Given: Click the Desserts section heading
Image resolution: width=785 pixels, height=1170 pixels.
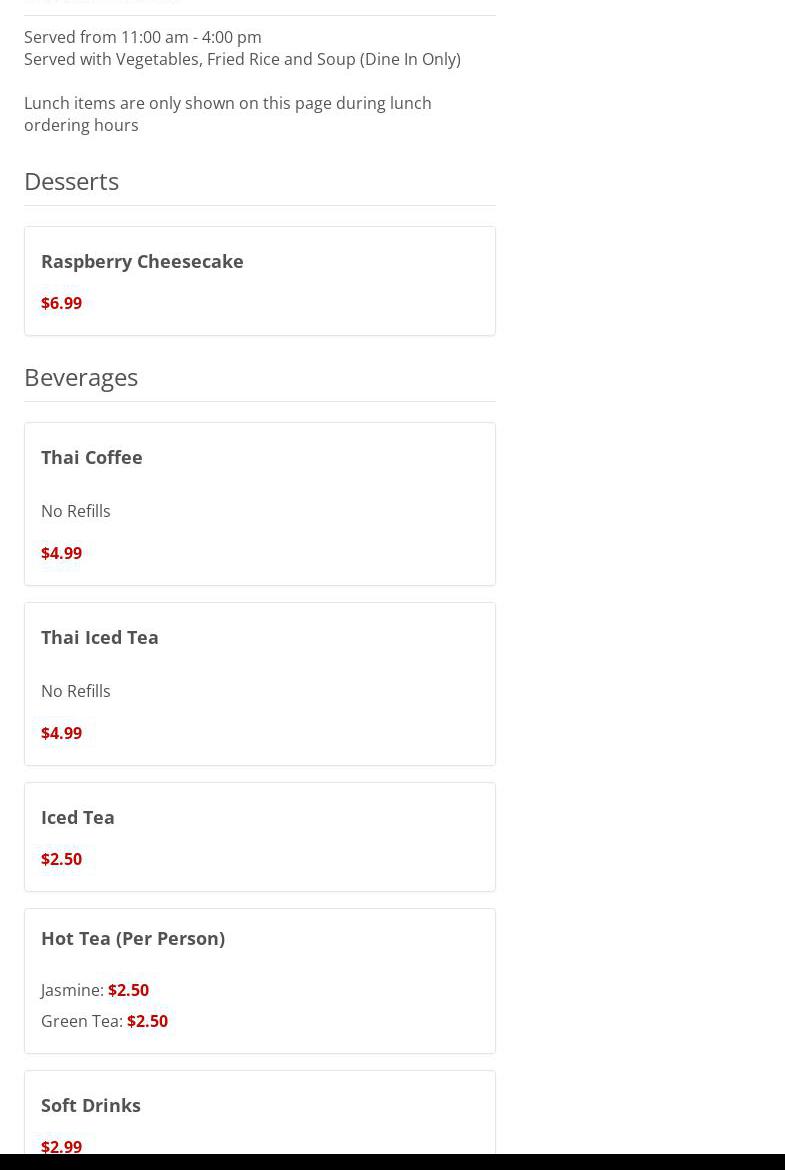Looking at the screenshot, I should (x=71, y=181).
